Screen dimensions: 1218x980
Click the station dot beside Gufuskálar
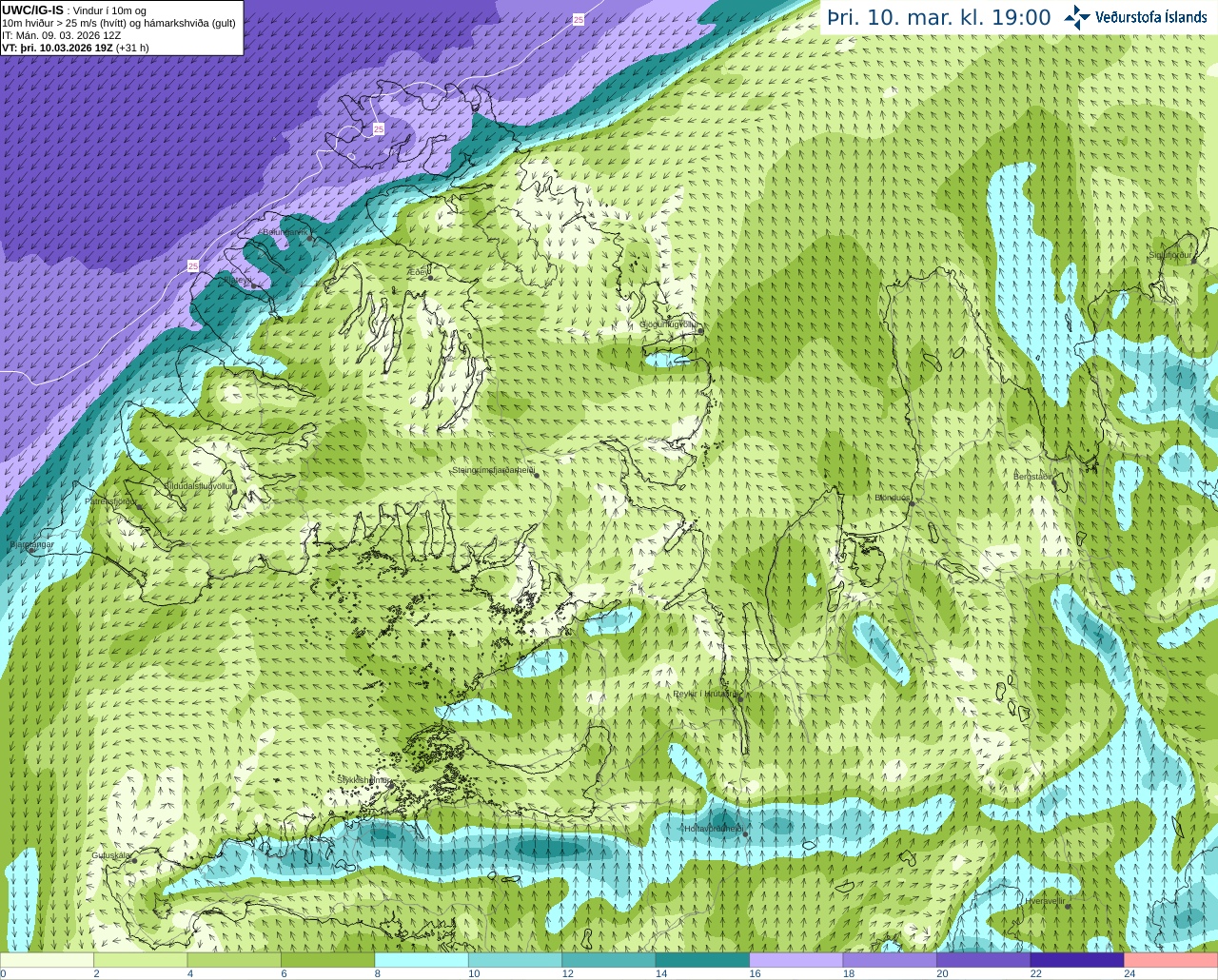click(134, 860)
